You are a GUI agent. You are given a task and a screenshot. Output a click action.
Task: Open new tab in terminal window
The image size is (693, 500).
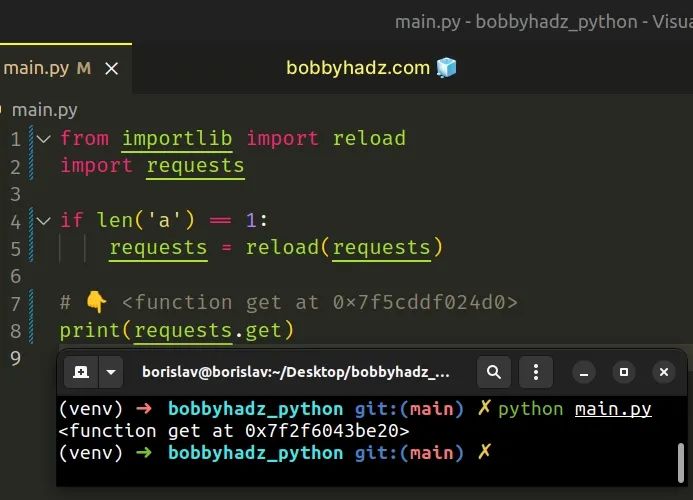click(x=81, y=372)
